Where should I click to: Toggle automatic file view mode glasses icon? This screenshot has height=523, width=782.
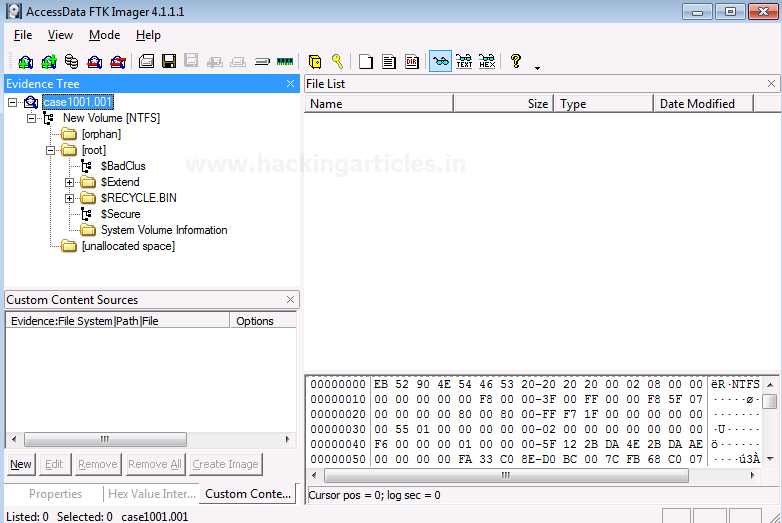tap(440, 61)
